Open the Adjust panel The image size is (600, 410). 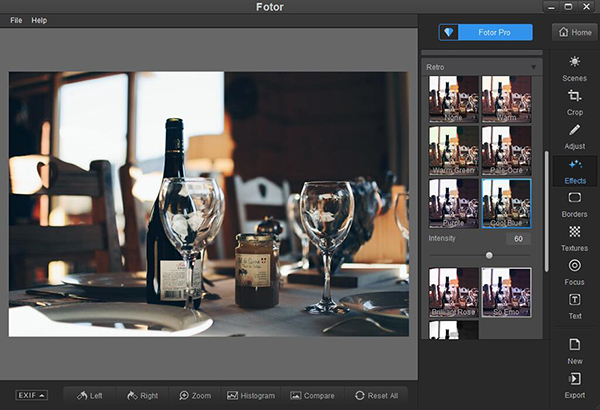(574, 137)
